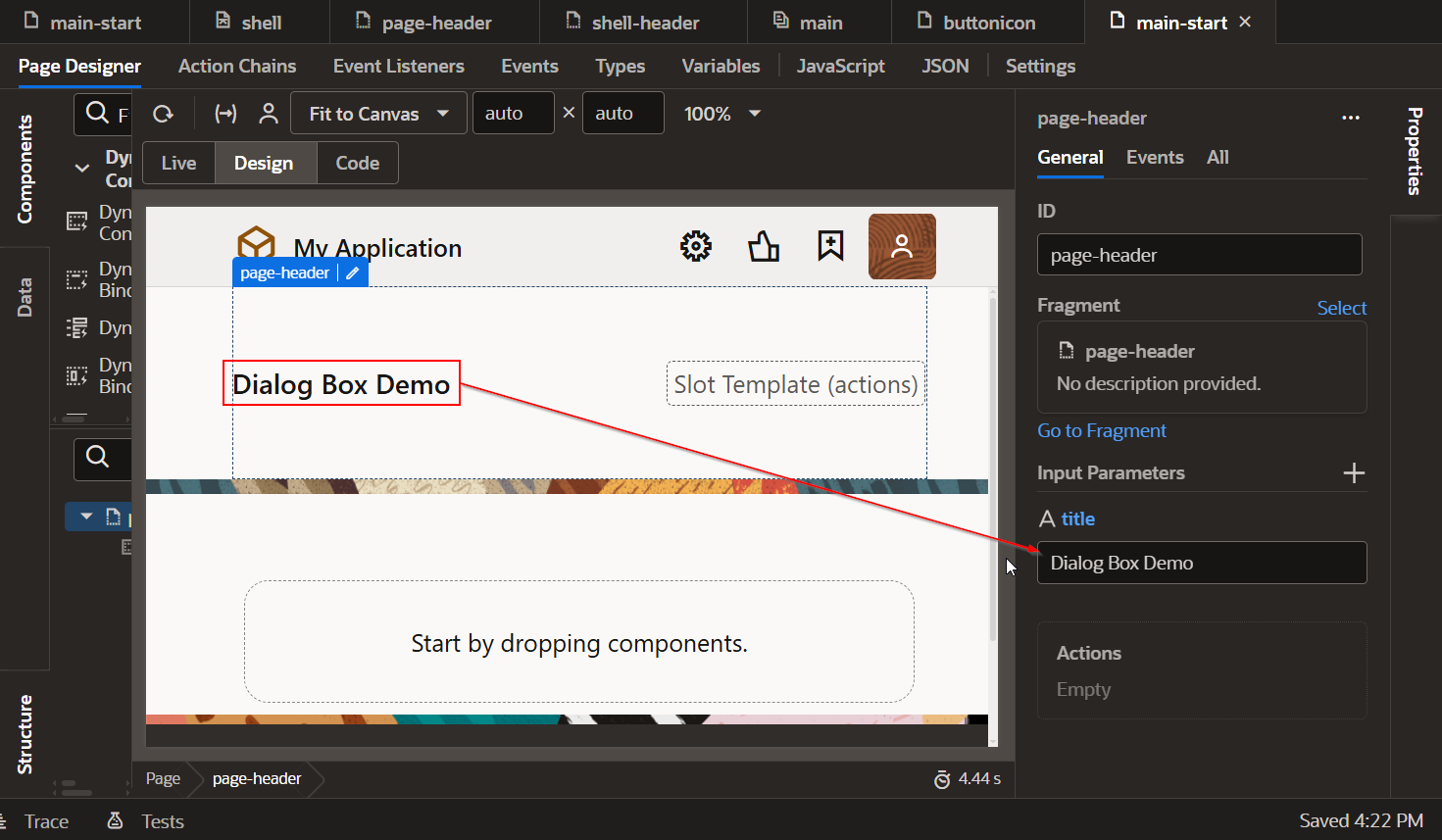
Task: Close the active main-start tab
Action: 1245,22
